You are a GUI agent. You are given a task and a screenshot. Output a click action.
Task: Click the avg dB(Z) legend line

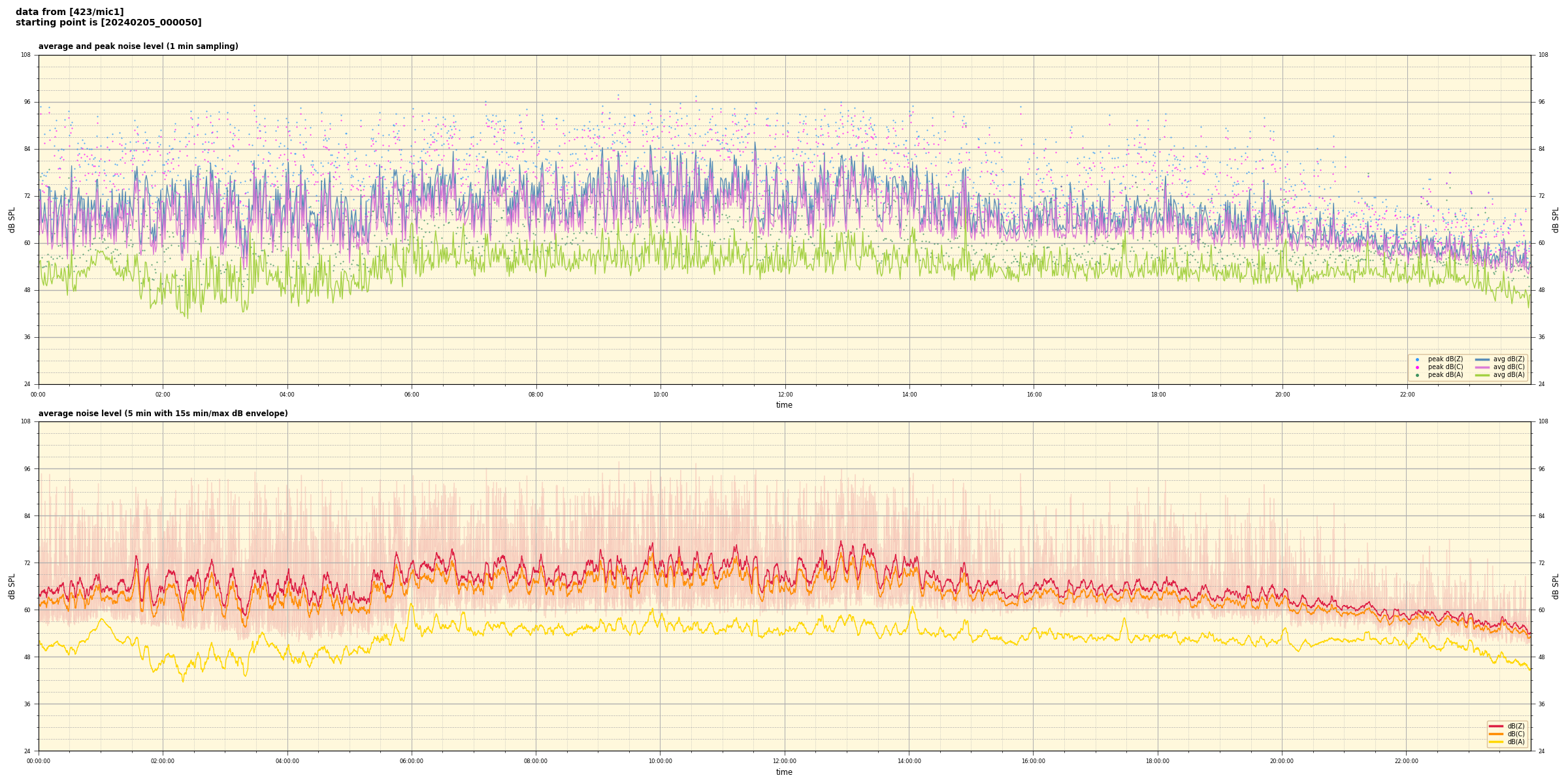pos(1482,359)
